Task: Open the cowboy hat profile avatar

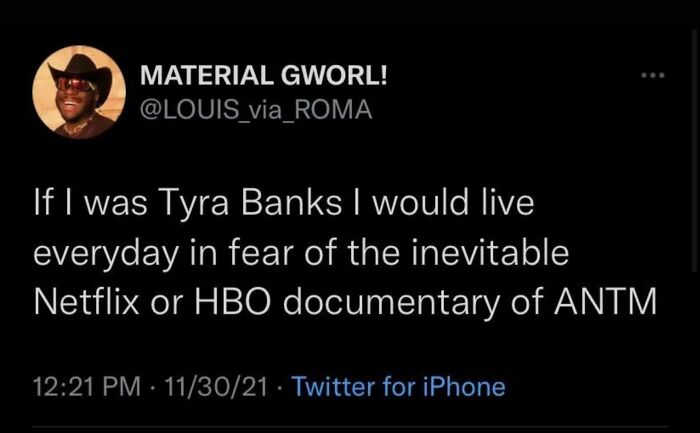Action: click(x=79, y=92)
